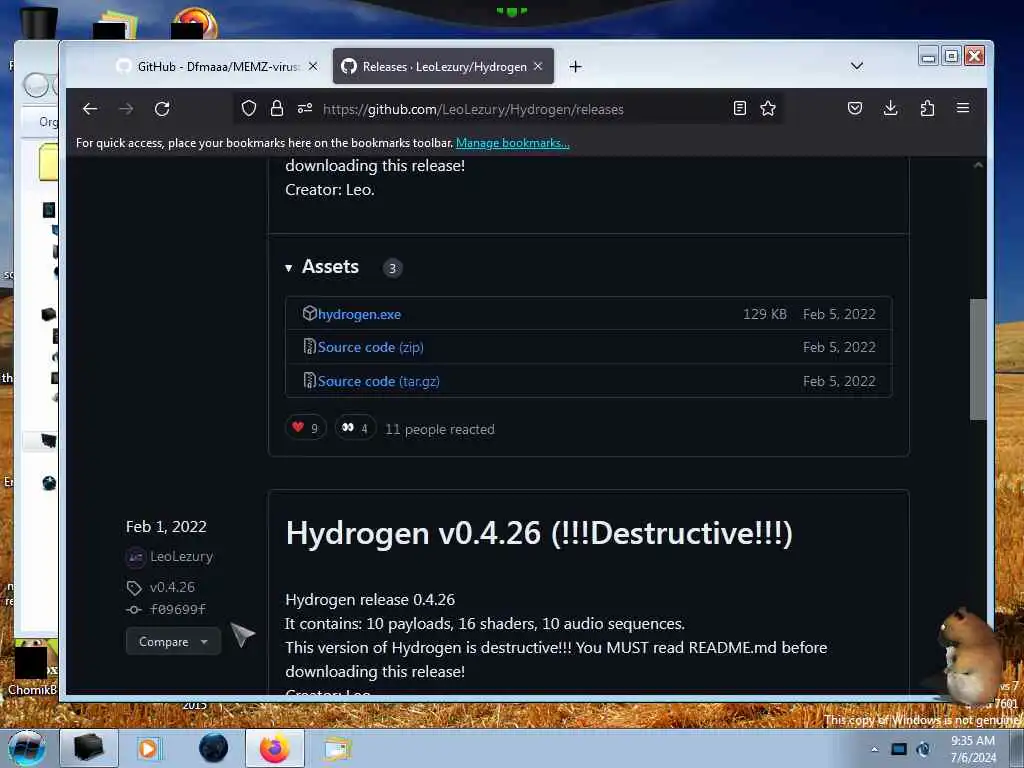The image size is (1024, 768).
Task: Close the GitHub Dfmaaa/MEMZ-virus tab
Action: pos(313,66)
